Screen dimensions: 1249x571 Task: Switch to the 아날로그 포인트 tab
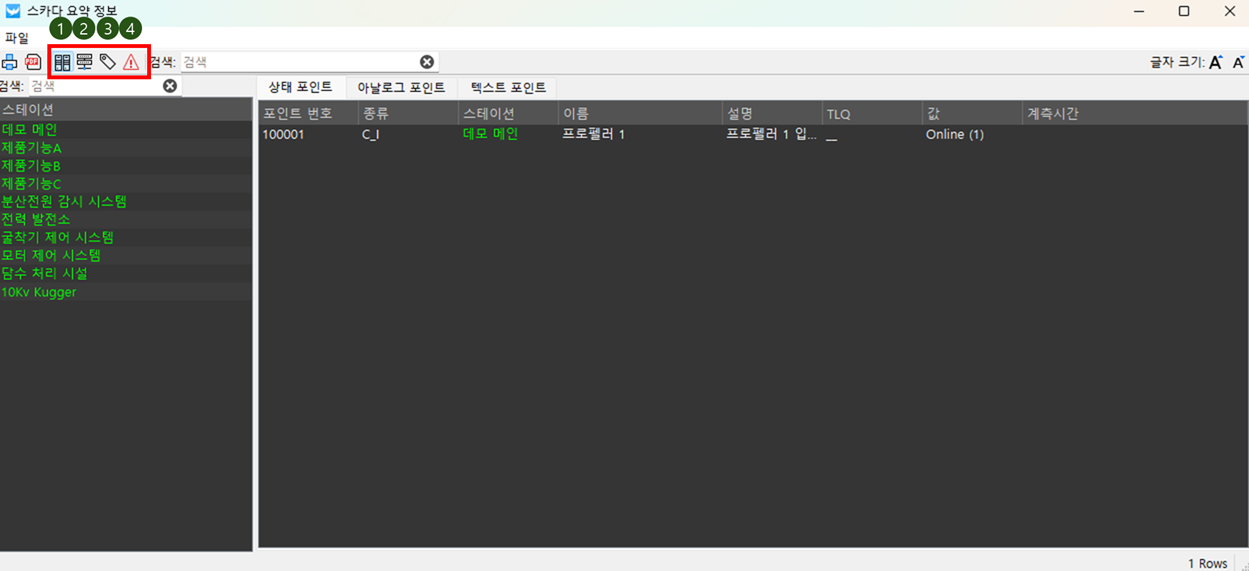tap(401, 87)
